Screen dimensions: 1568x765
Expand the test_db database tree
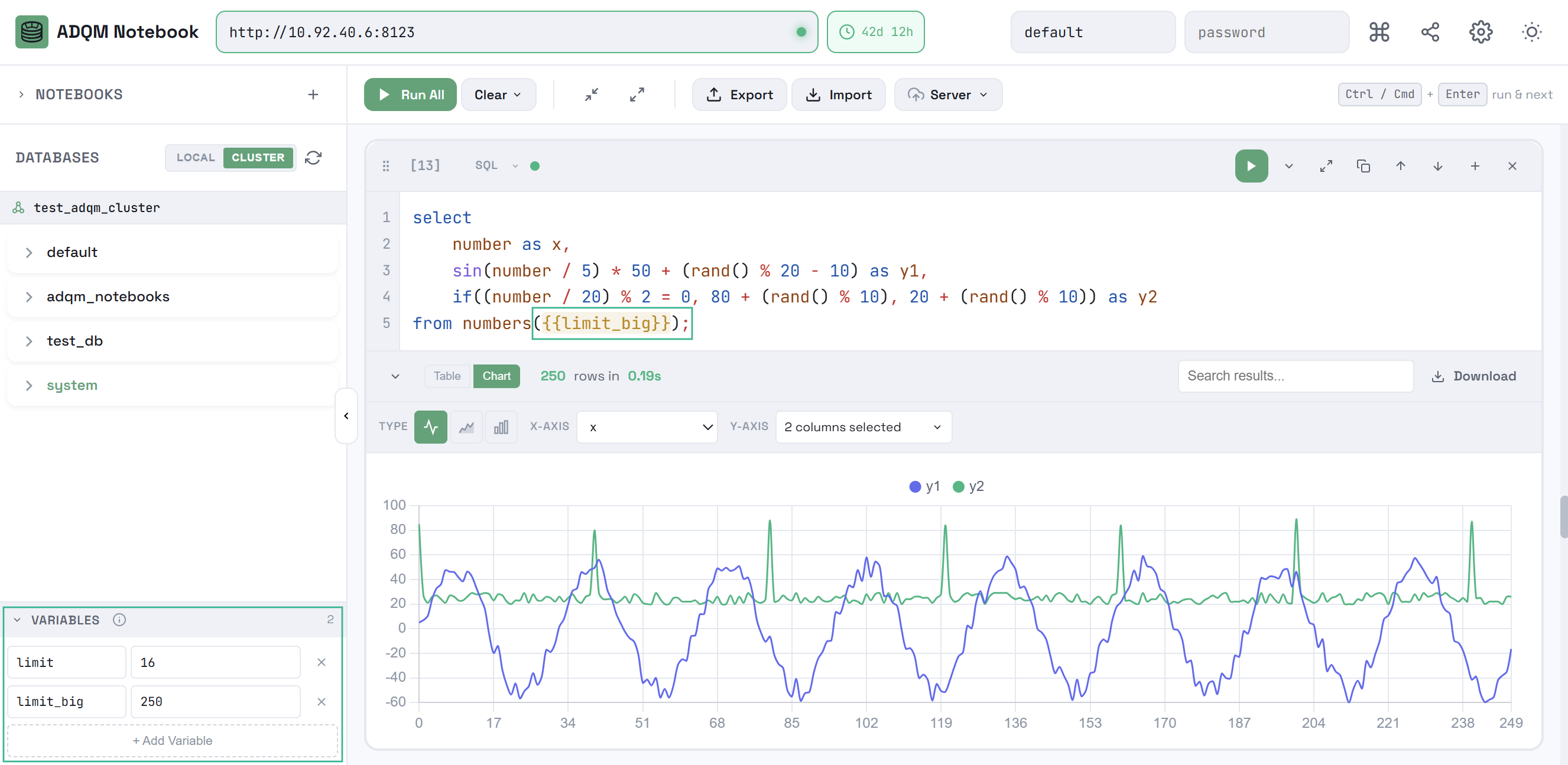(28, 341)
